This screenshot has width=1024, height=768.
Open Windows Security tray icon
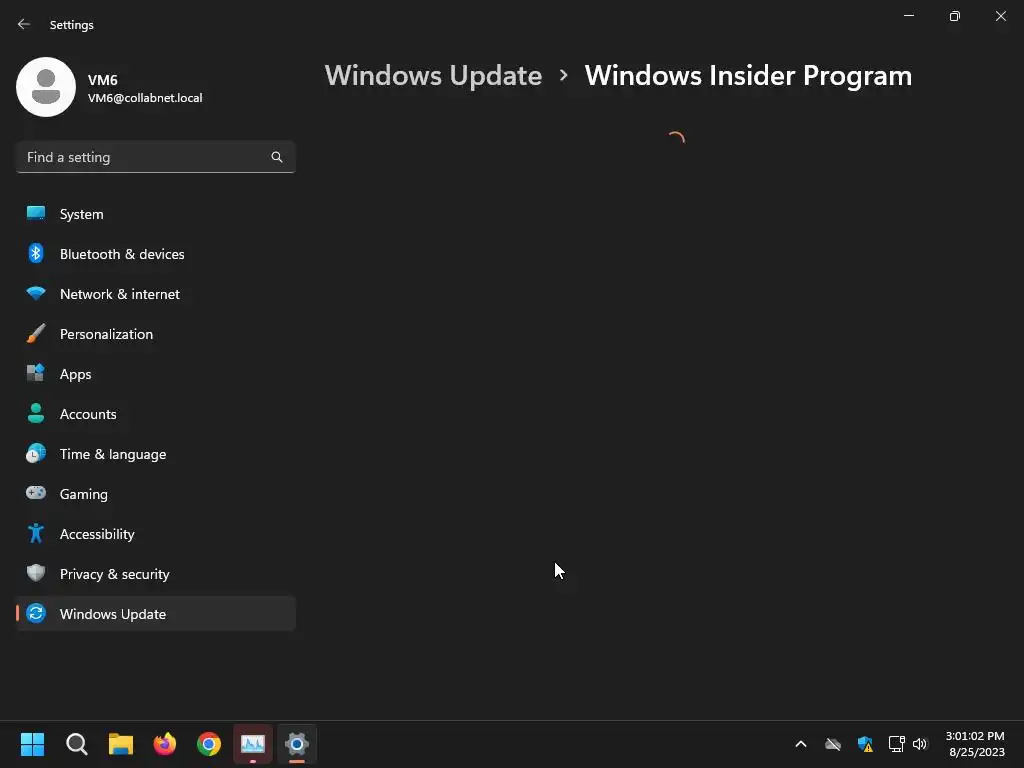865,744
